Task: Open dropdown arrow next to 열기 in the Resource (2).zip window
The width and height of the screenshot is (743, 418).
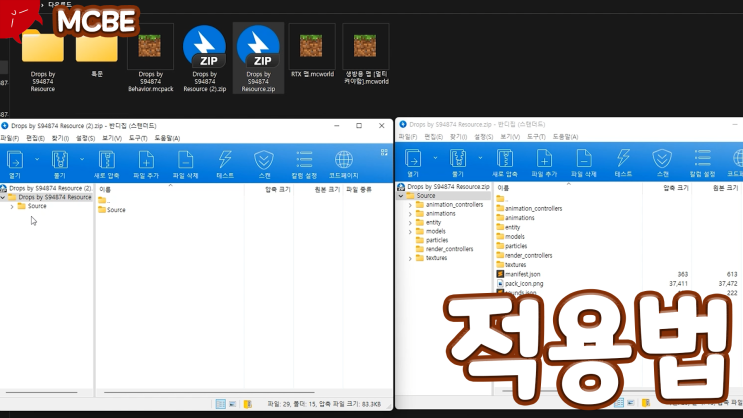Action: 37,159
